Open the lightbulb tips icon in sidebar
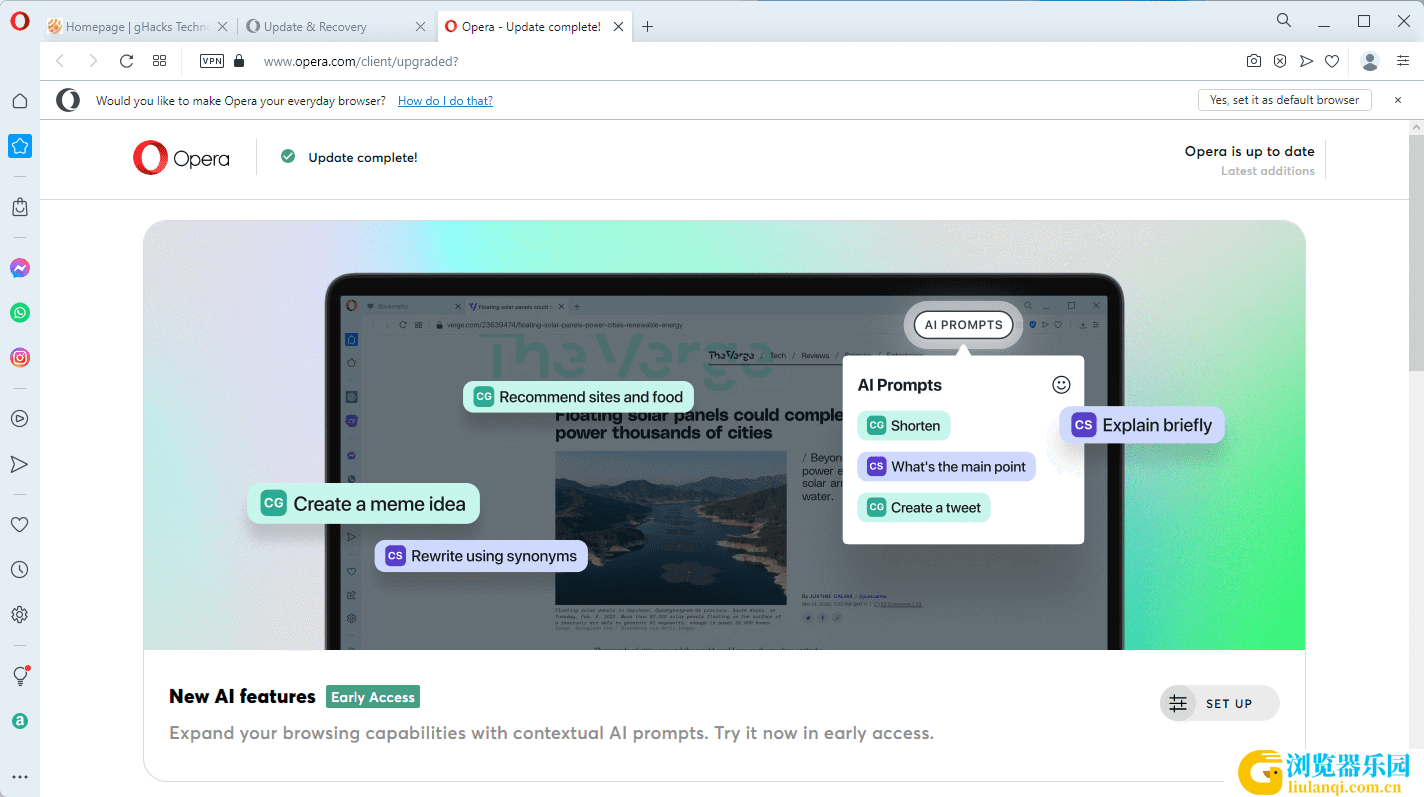 pyautogui.click(x=20, y=676)
